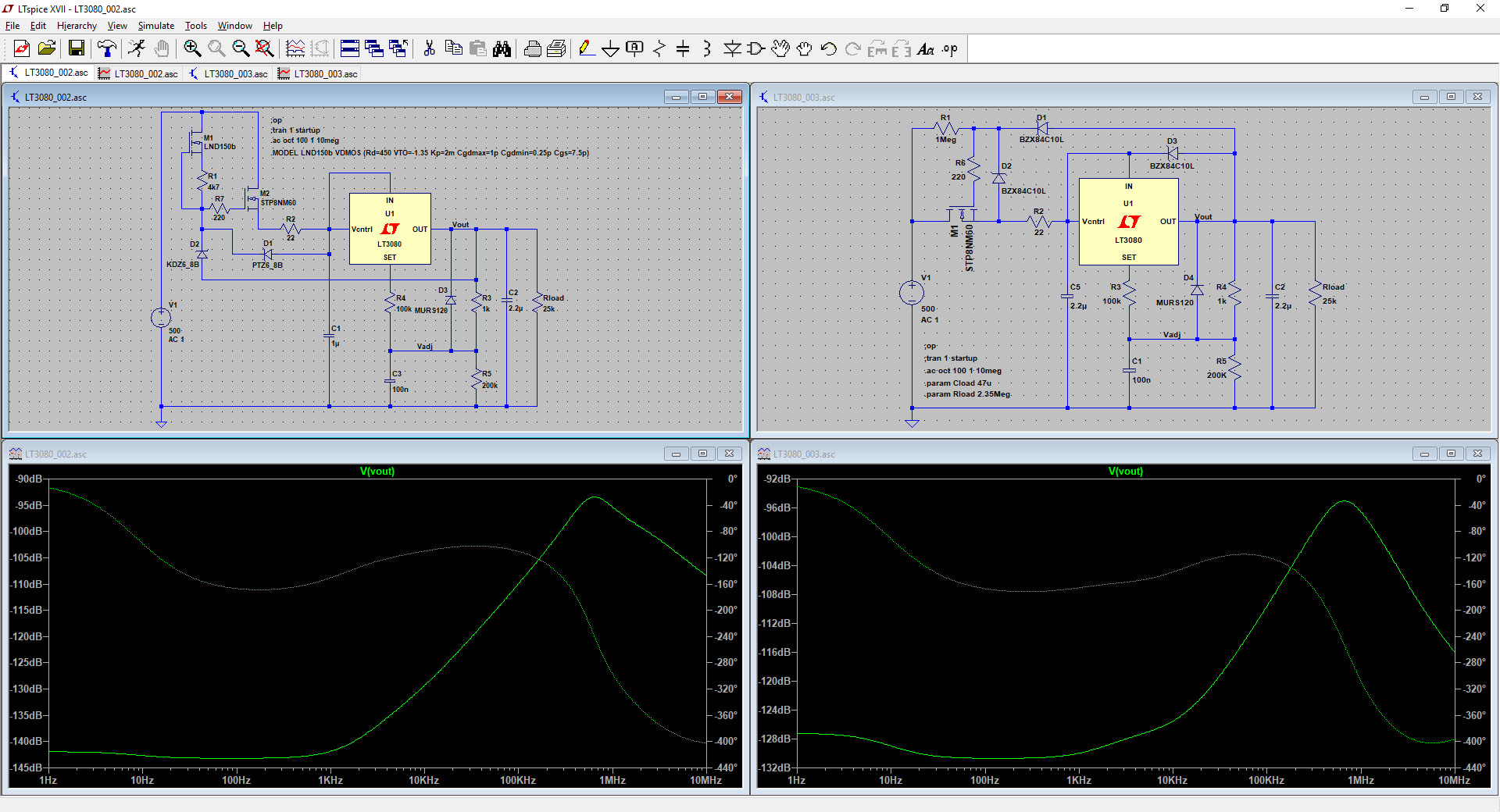Open the Help menu
The height and width of the screenshot is (812, 1500).
coord(273,26)
